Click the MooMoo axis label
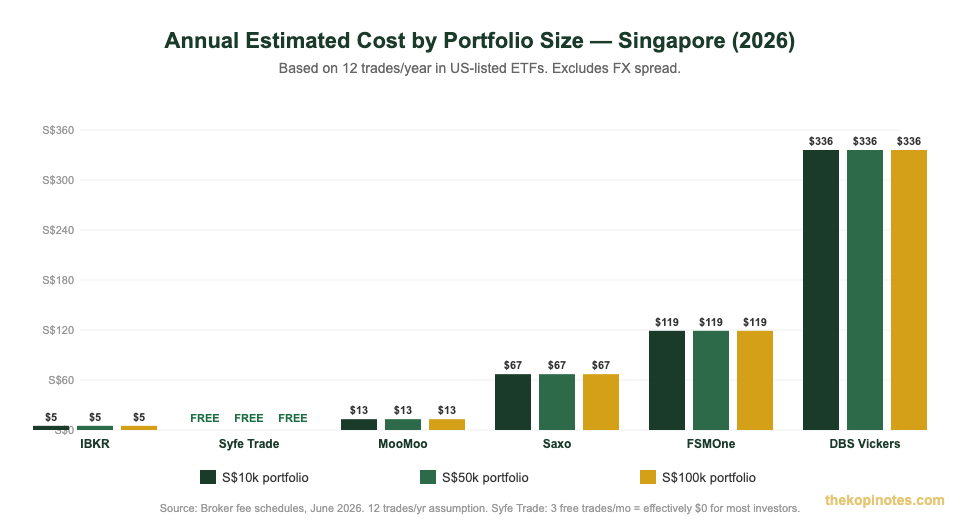This screenshot has width=960, height=520. click(x=403, y=444)
